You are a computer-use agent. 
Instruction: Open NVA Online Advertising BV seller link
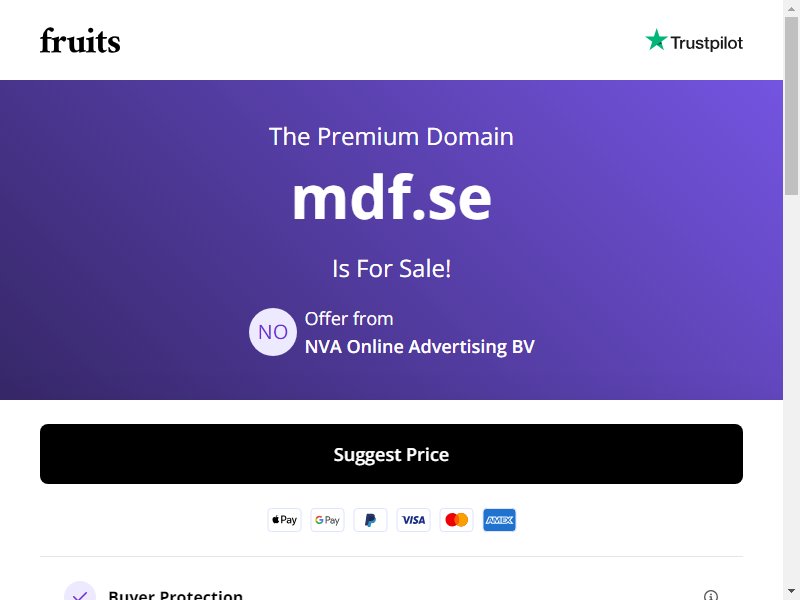[x=419, y=347]
